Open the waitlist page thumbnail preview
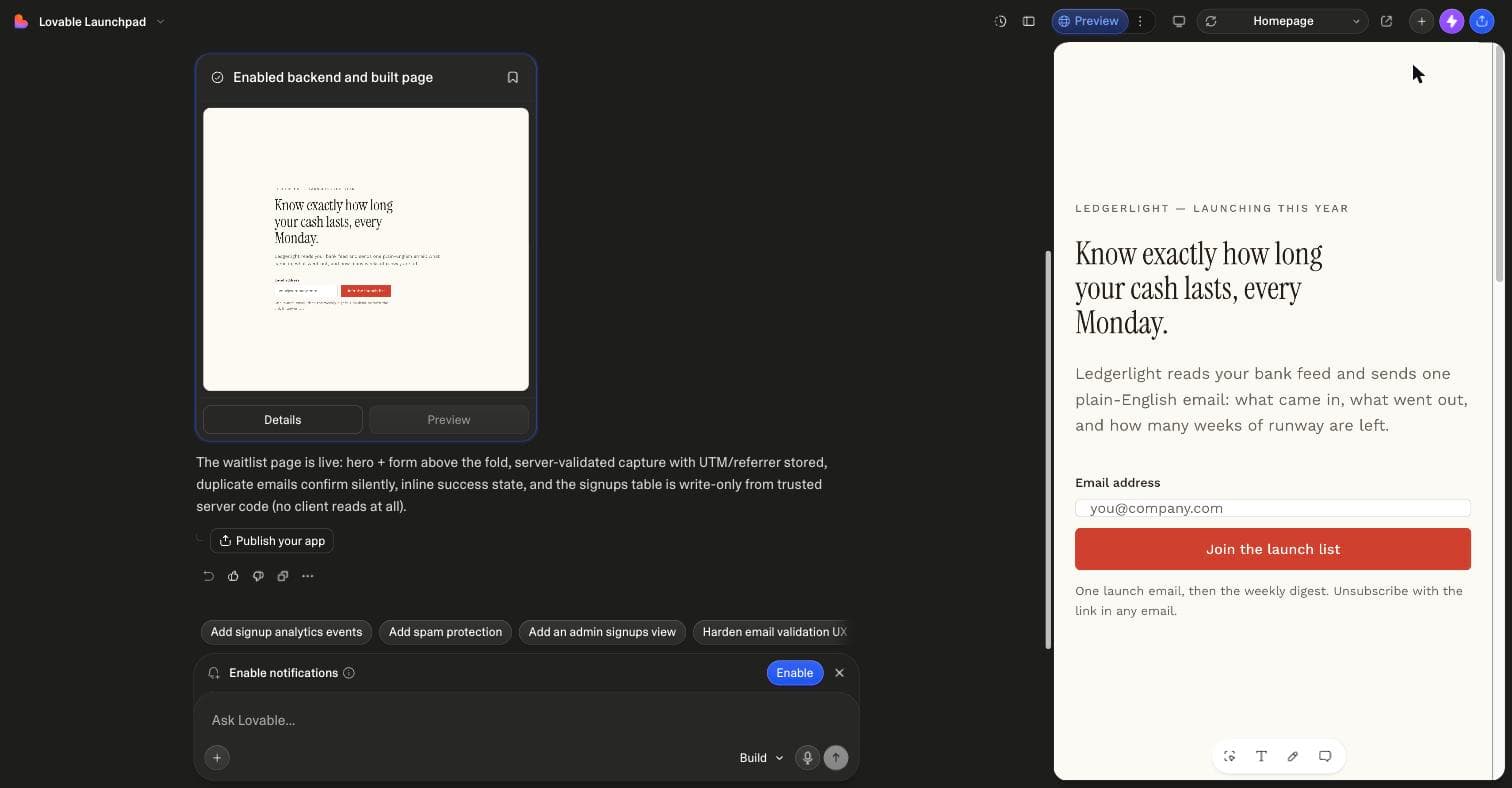Screen dimensions: 1512x788 (366, 249)
